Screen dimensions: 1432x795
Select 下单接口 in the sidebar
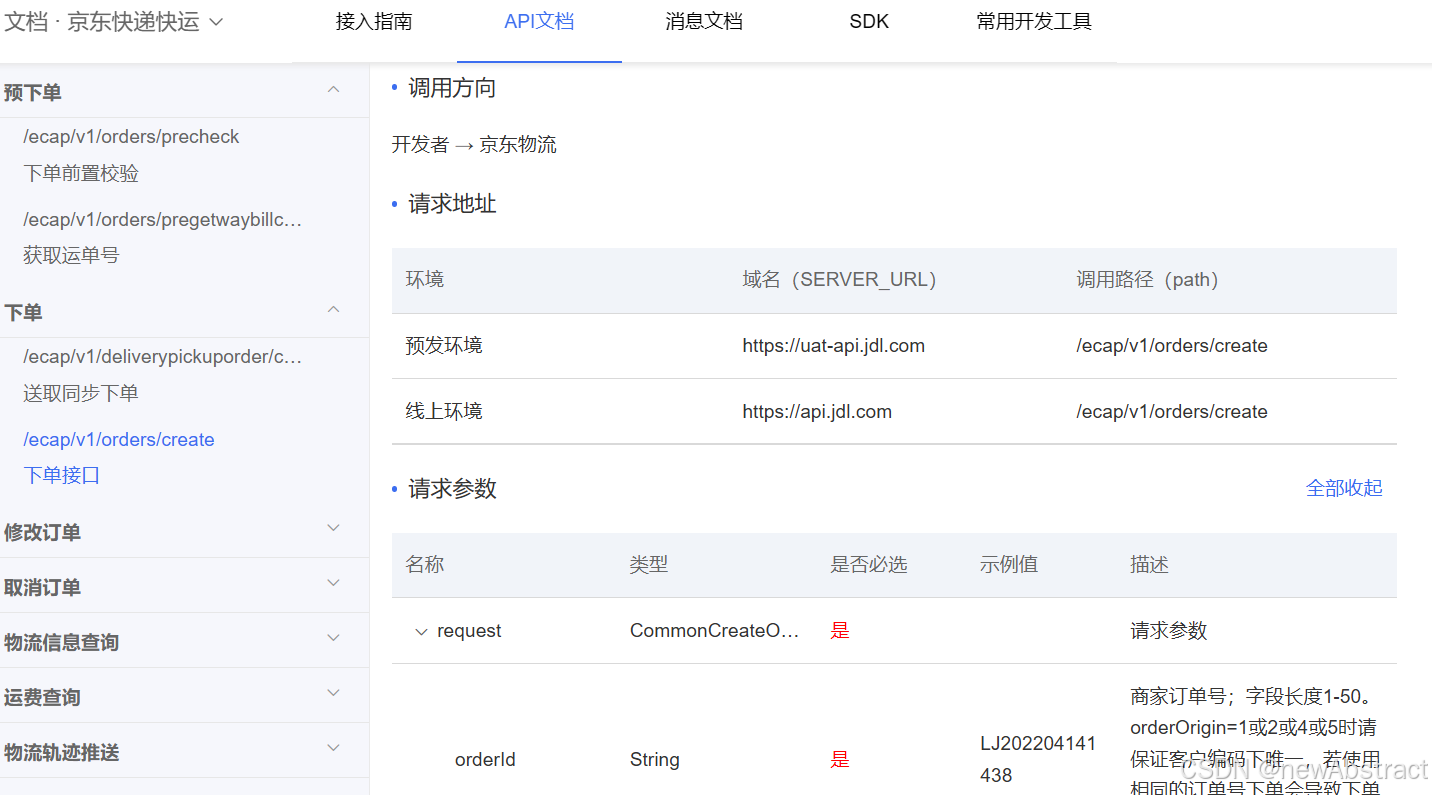pyautogui.click(x=62, y=475)
